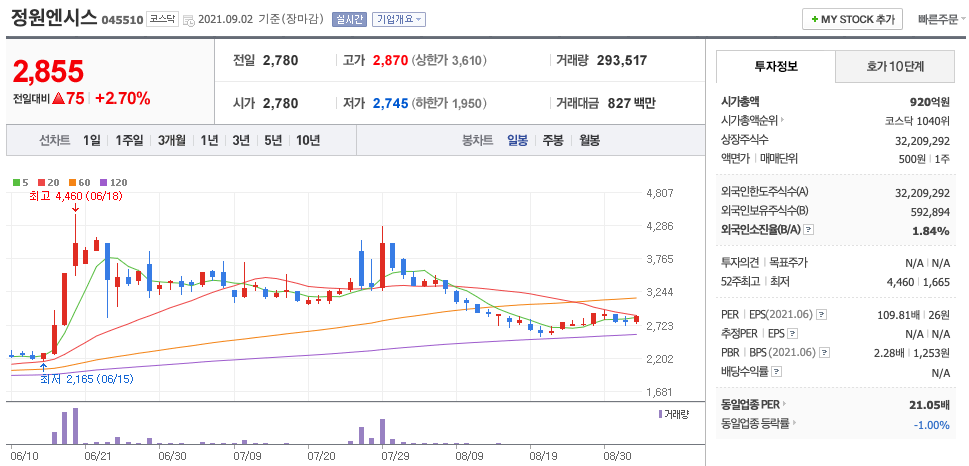Viewport: 969px width, 466px height.
Task: Select the 월봉 monthly candle chart
Action: click(x=590, y=140)
